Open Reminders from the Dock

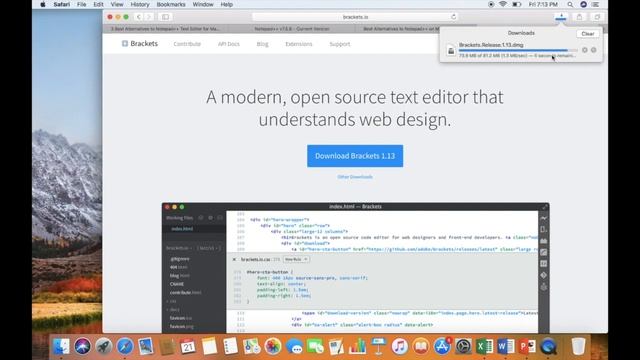(231, 347)
